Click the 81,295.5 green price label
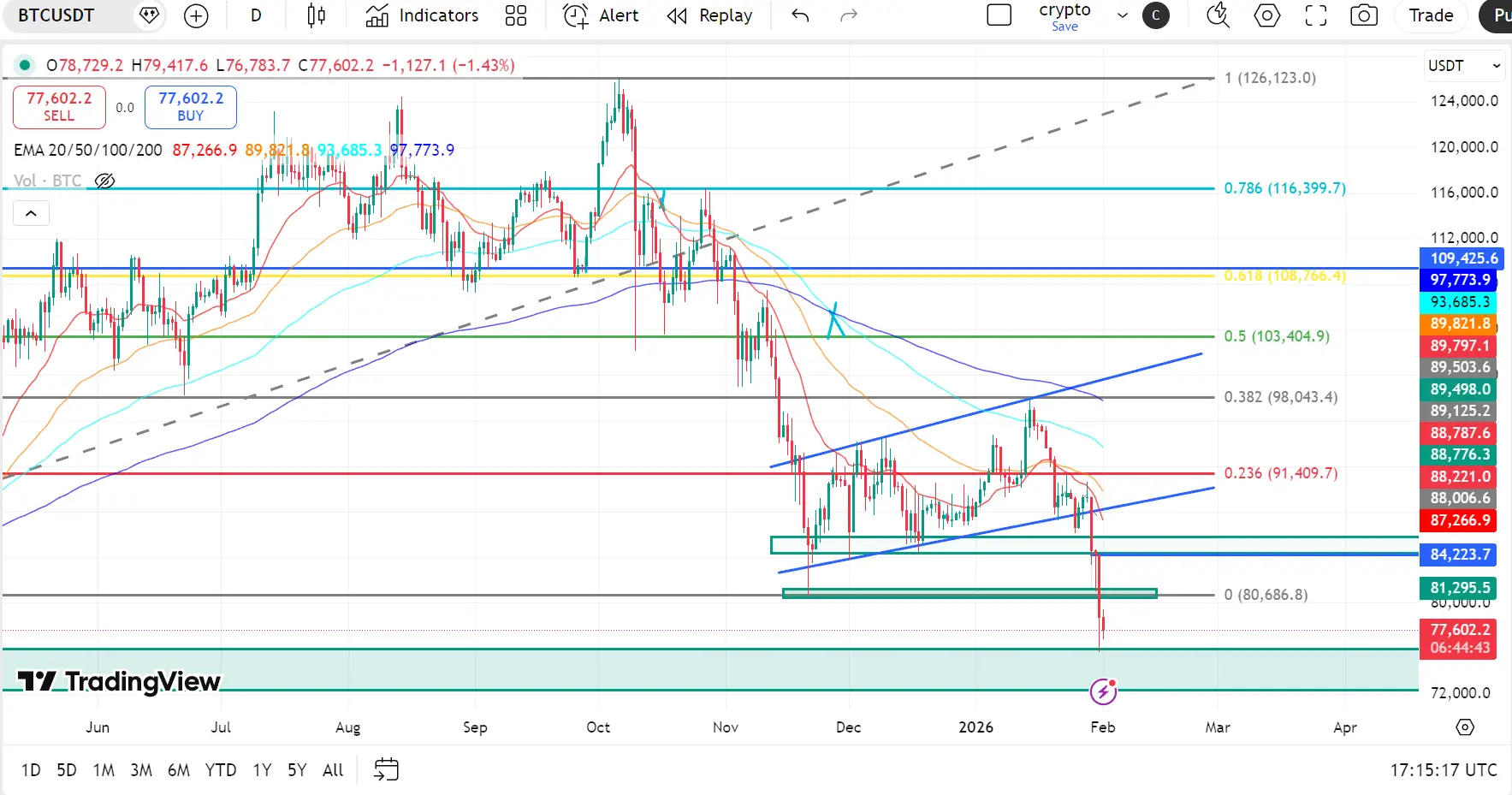Screen dimensions: 1512x795 click(x=1460, y=588)
